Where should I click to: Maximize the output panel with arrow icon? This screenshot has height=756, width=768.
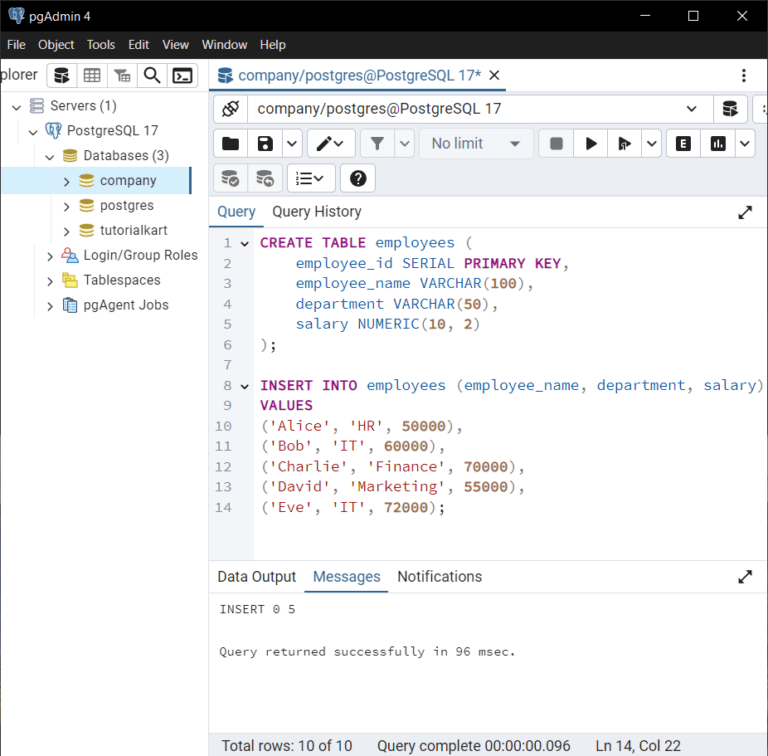(x=745, y=577)
